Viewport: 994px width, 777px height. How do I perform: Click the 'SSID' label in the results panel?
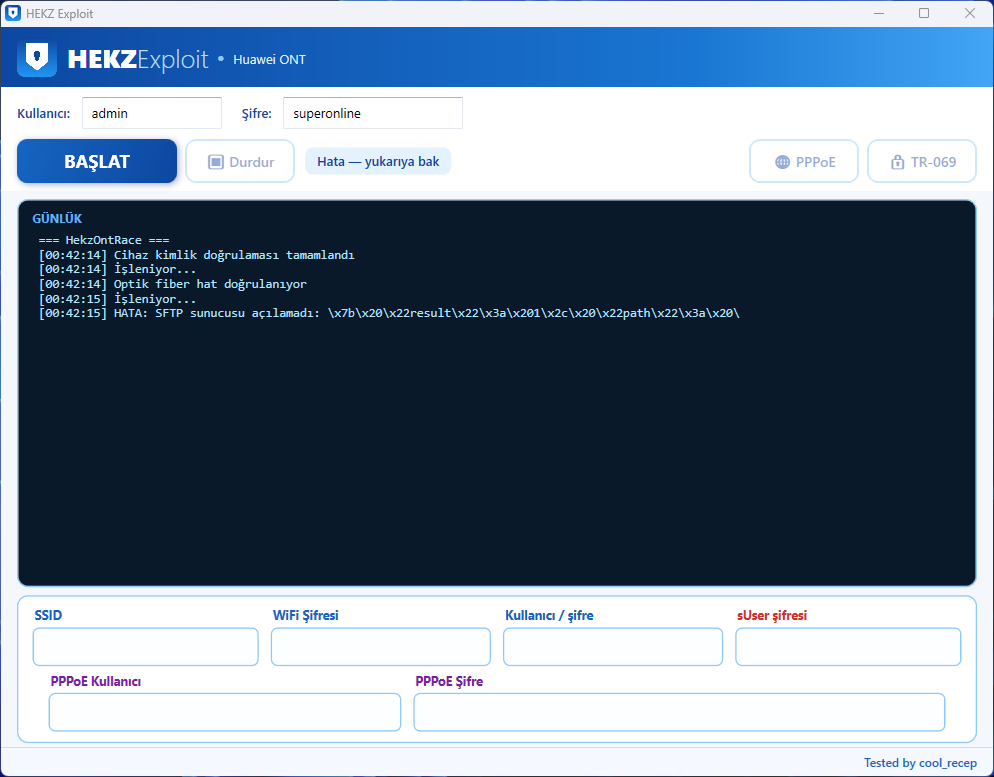click(x=48, y=615)
